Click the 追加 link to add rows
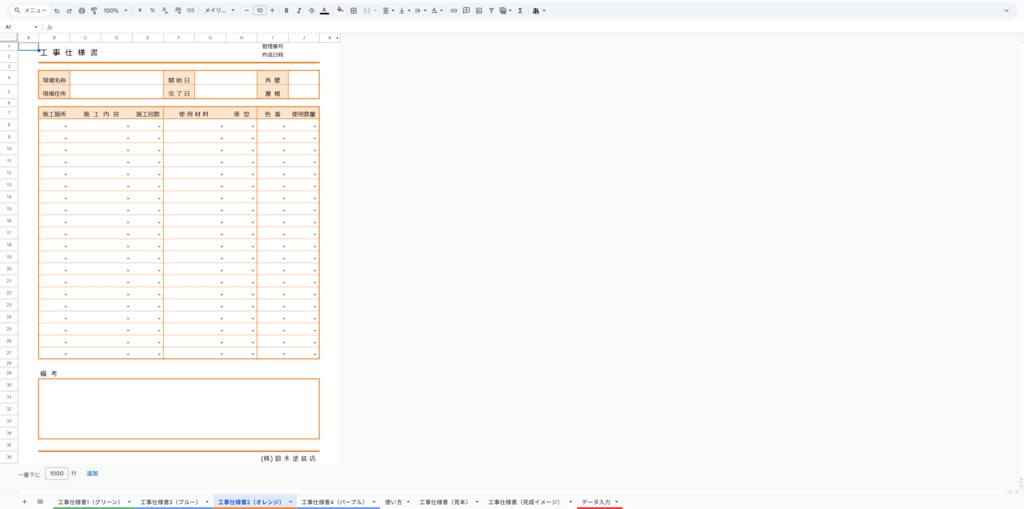Image resolution: width=1024 pixels, height=509 pixels. 92,473
